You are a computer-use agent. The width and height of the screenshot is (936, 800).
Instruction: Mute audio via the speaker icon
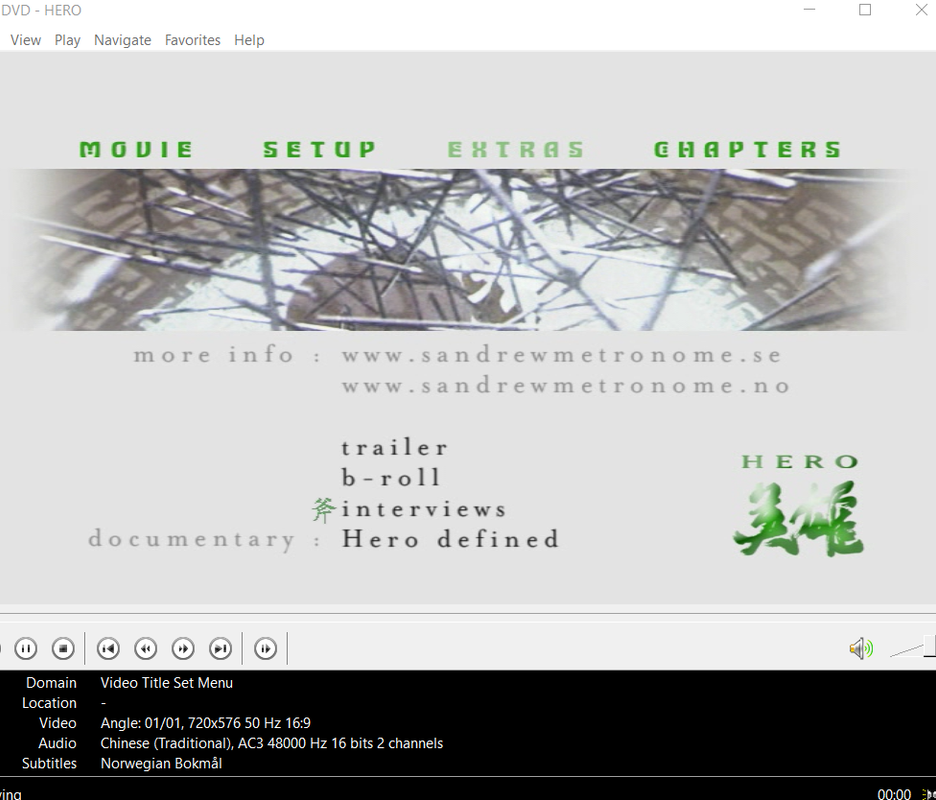[x=861, y=648]
